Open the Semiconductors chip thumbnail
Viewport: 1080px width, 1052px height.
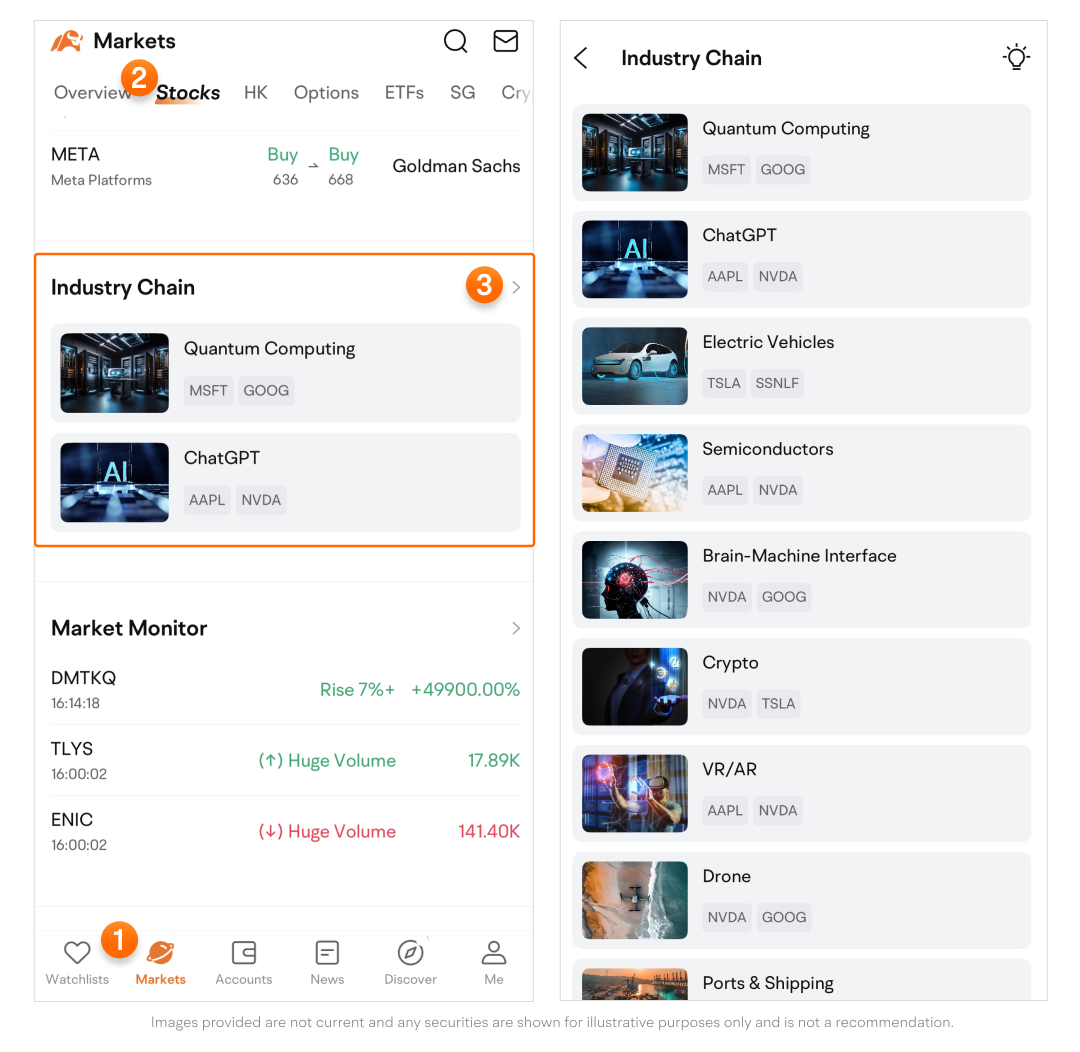pyautogui.click(x=635, y=473)
